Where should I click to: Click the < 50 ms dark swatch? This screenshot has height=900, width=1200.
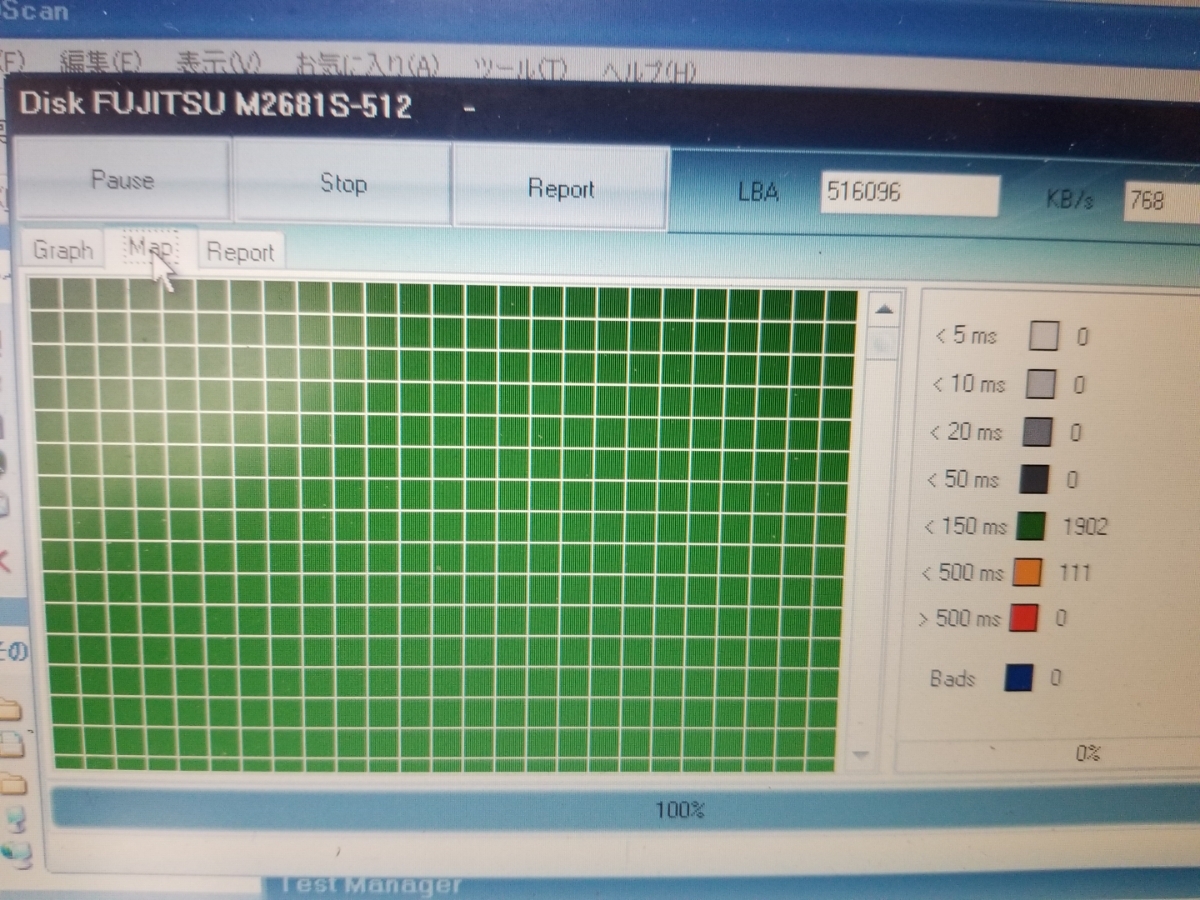tap(1034, 479)
